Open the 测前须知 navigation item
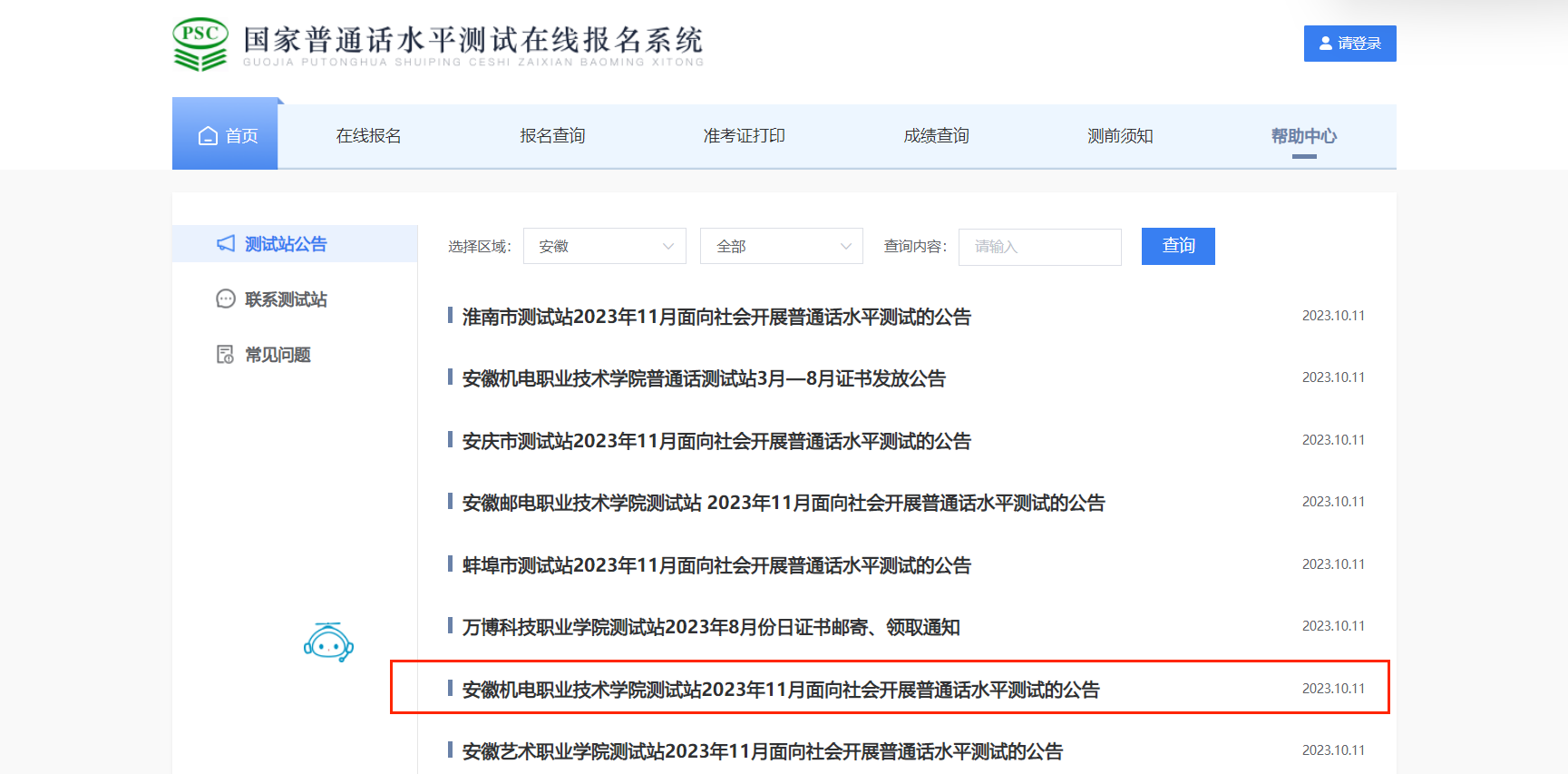Image resolution: width=1568 pixels, height=774 pixels. pos(1120,136)
